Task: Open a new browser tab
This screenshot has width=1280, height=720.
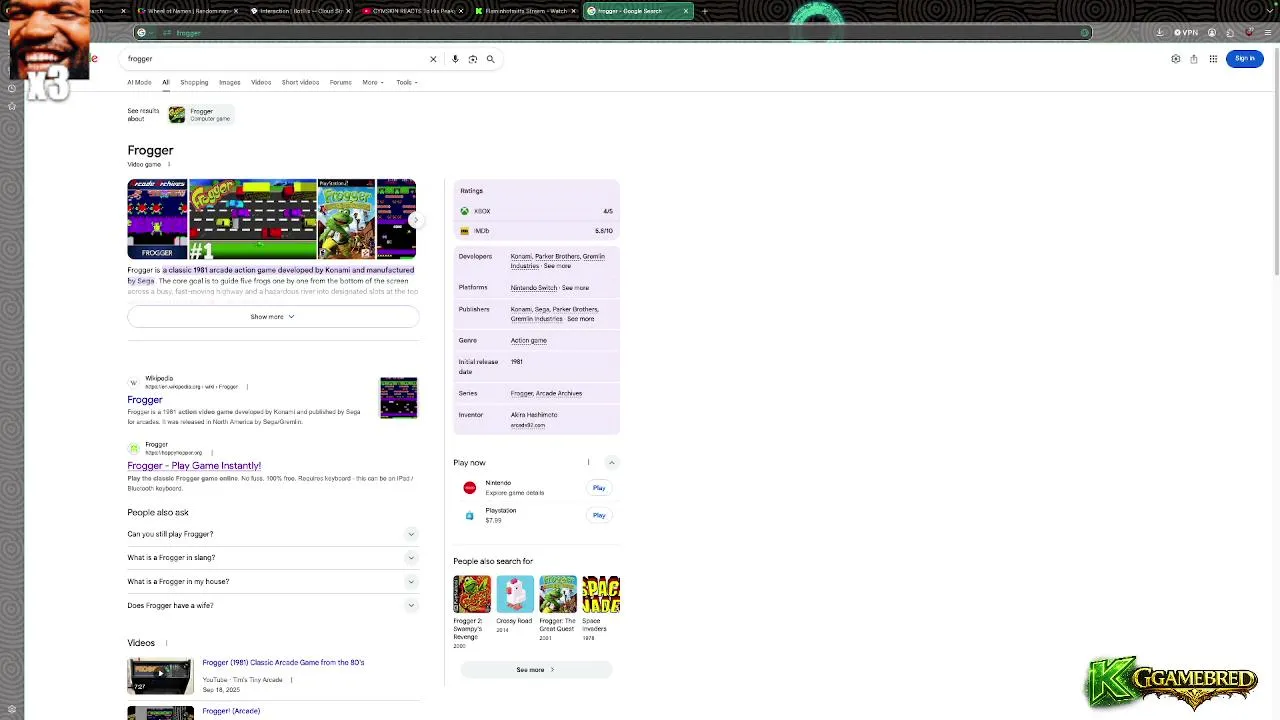Action: pyautogui.click(x=705, y=11)
